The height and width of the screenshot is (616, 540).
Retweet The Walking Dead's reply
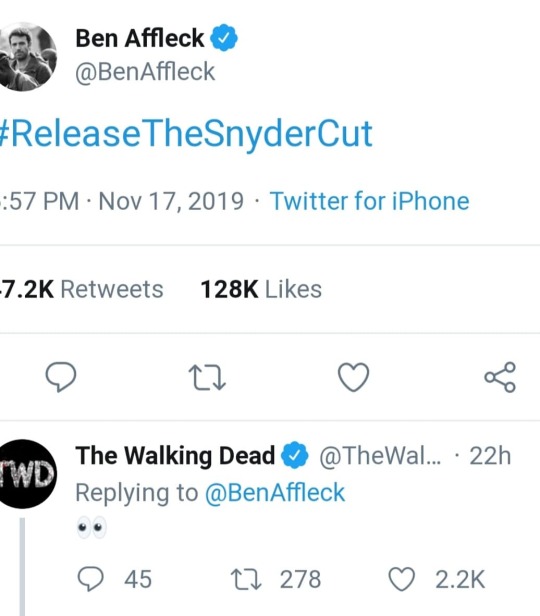click(x=246, y=579)
